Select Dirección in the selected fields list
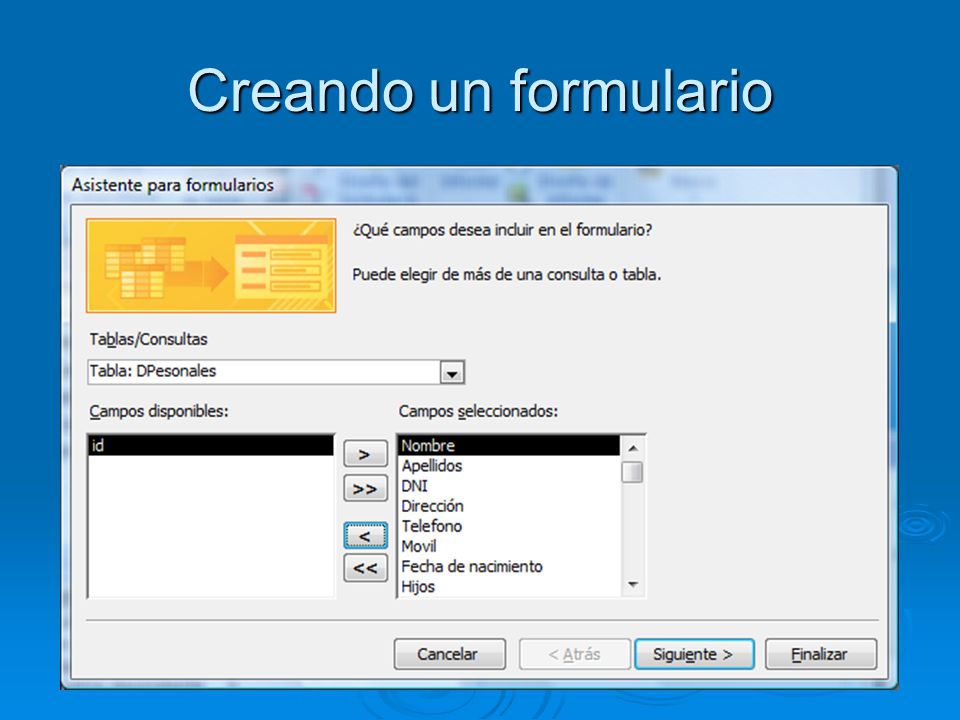The image size is (960, 720). click(509, 506)
